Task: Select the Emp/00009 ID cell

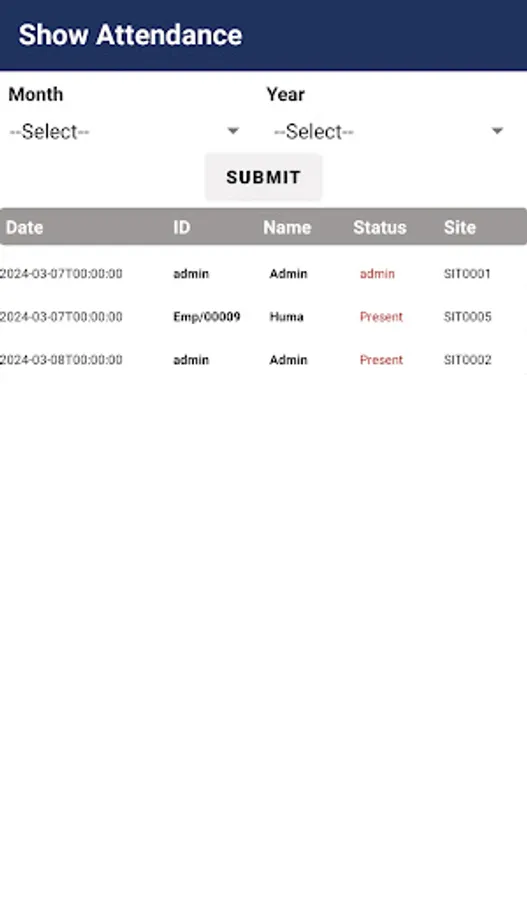Action: [x=207, y=317]
